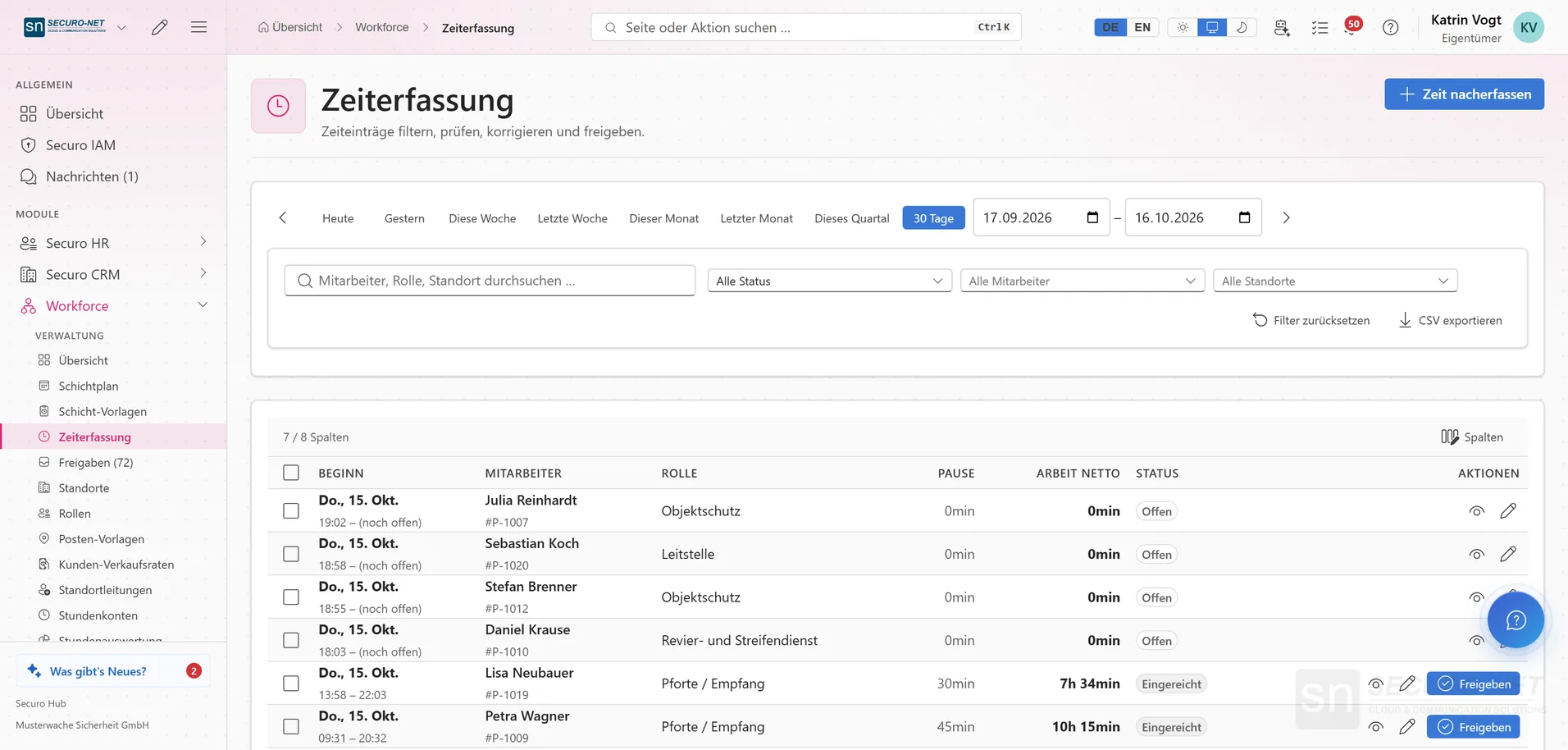Edit Lisa Neubauer's entry pencil icon
Screen dimensions: 1568x750
coord(1407,684)
